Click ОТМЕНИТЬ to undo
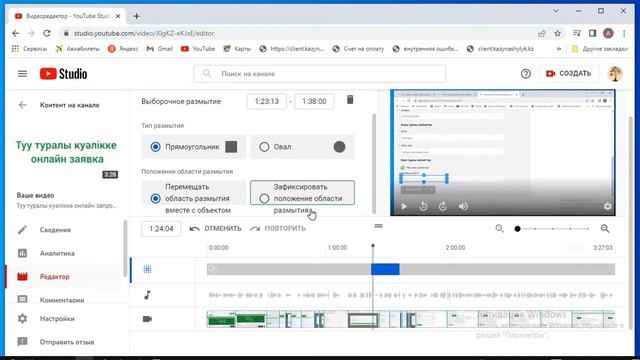Viewport: 640px width, 360px height. (x=216, y=229)
